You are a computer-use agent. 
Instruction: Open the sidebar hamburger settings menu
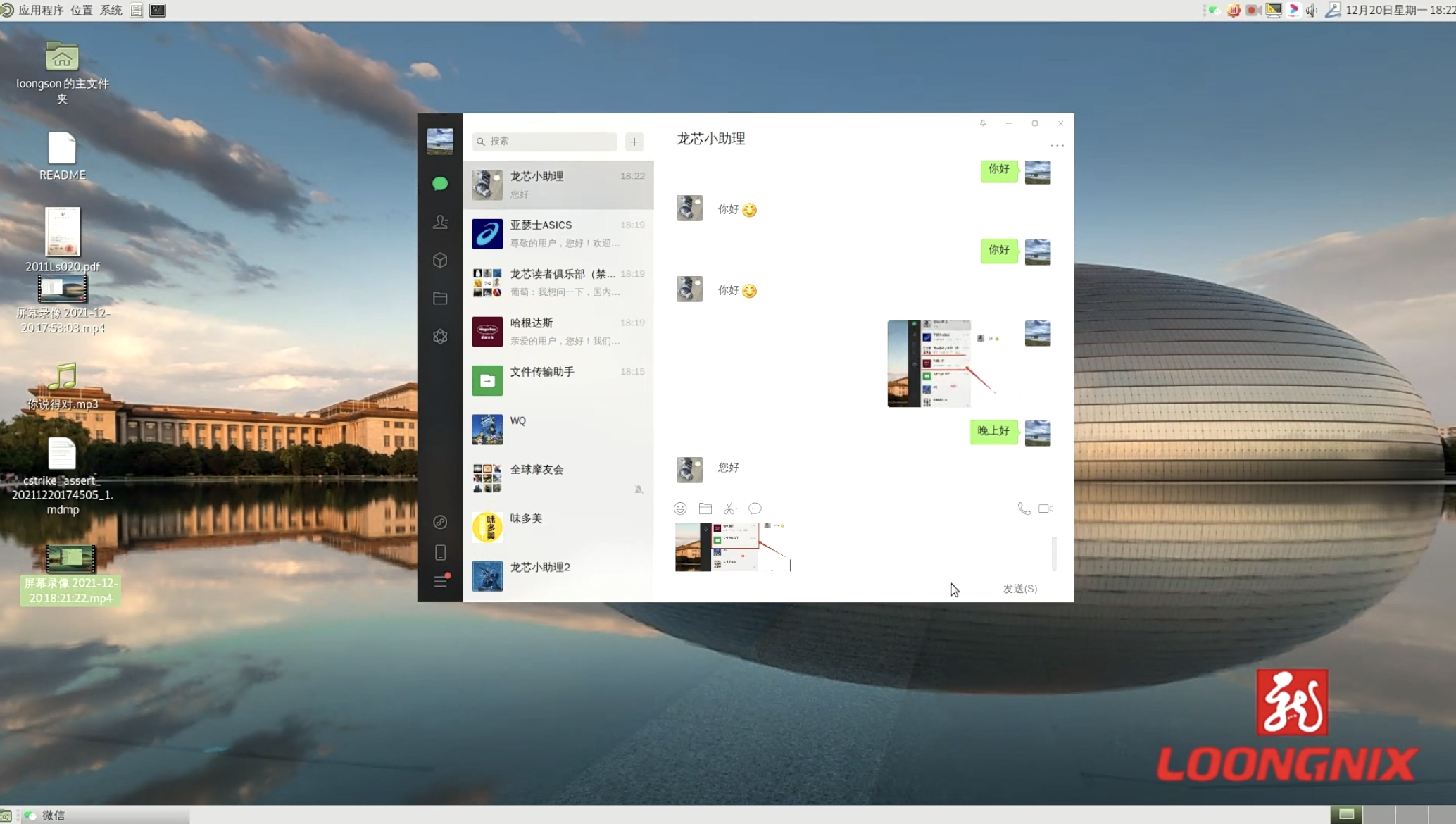coord(440,582)
